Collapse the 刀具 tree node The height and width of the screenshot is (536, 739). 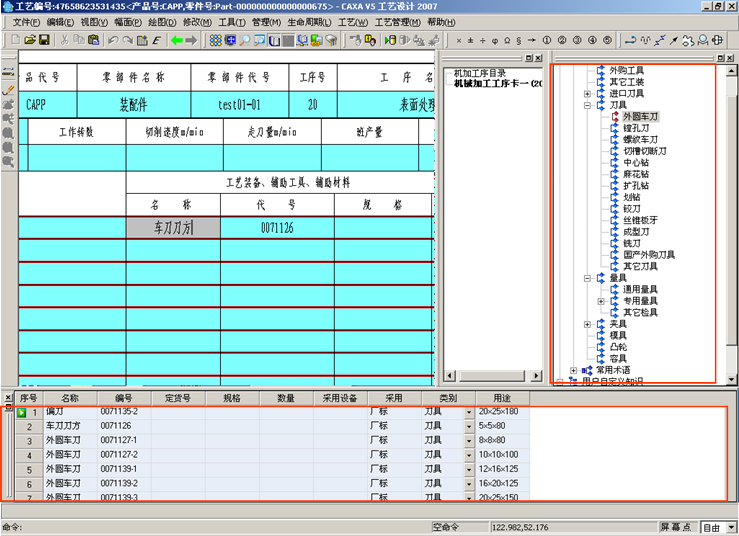[588, 105]
